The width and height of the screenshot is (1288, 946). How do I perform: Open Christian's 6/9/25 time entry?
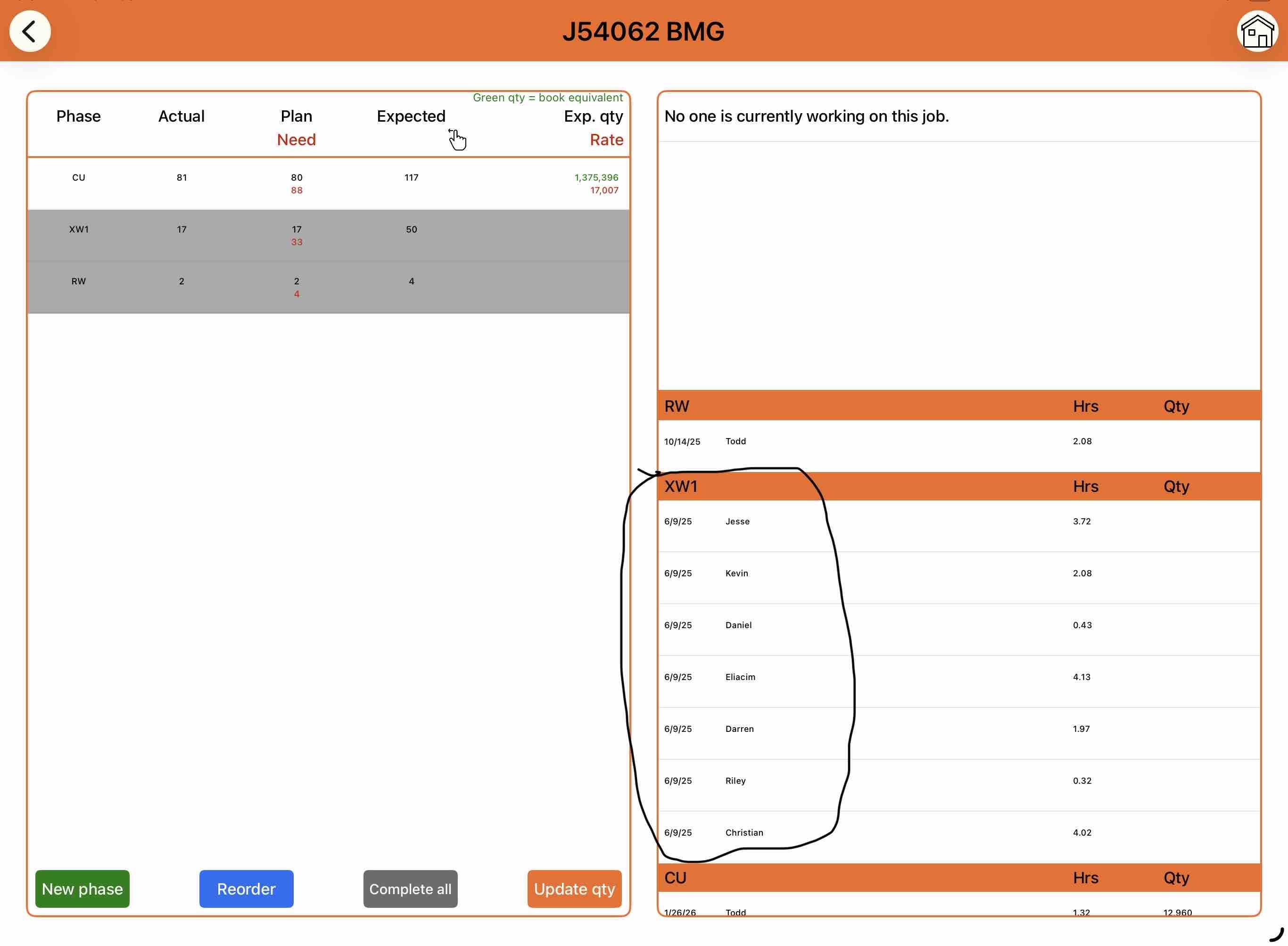coord(958,833)
